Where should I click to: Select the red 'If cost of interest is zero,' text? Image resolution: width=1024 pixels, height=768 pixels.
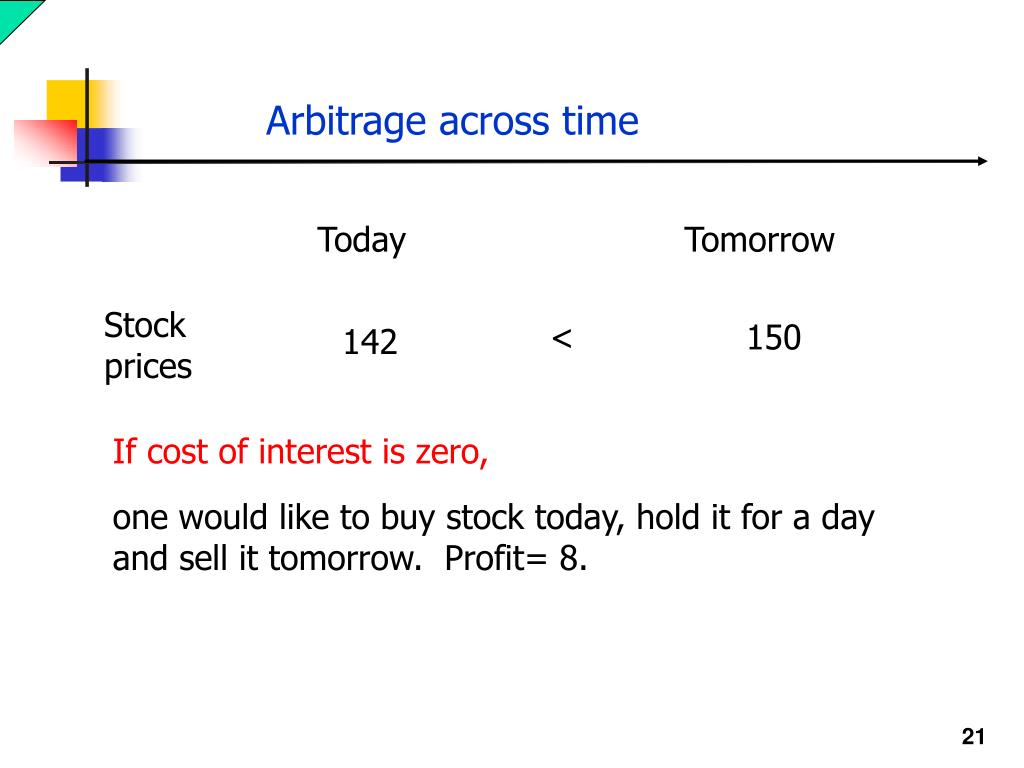tap(300, 452)
